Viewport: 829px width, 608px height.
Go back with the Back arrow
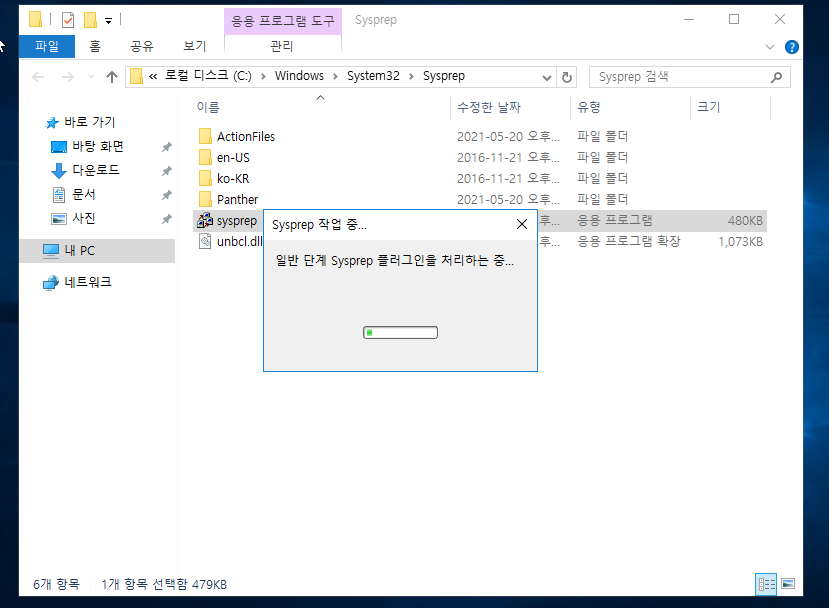click(x=38, y=77)
